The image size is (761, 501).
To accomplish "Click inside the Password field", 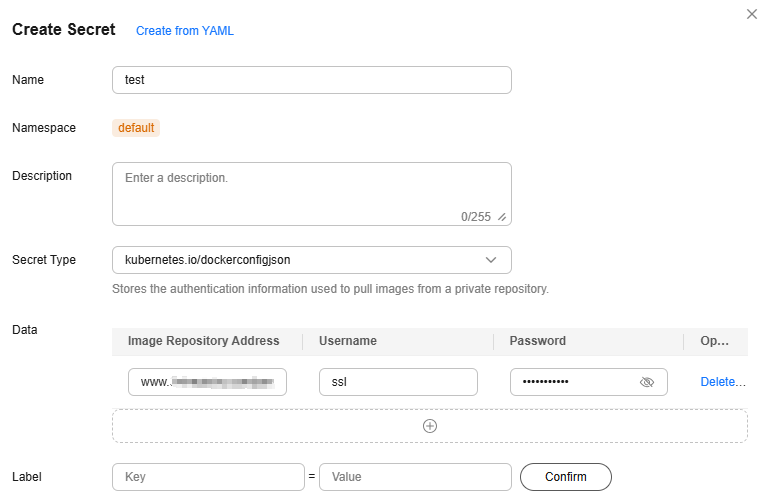I will (589, 382).
